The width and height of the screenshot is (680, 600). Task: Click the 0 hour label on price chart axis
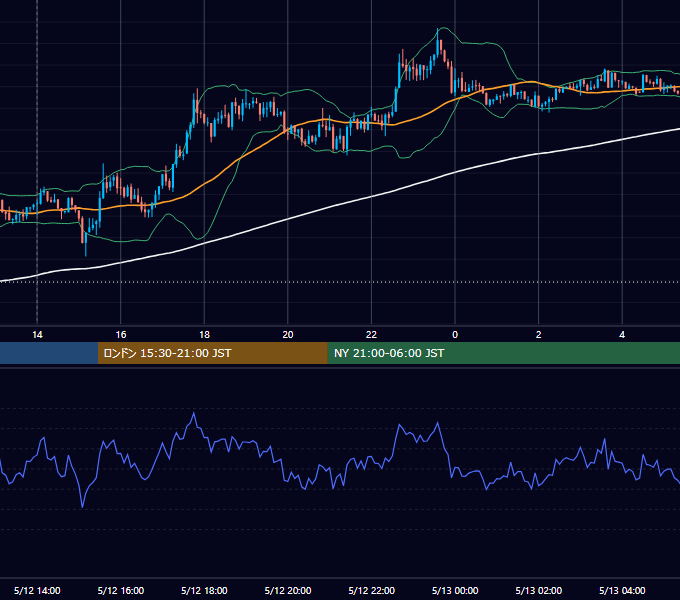coord(455,335)
